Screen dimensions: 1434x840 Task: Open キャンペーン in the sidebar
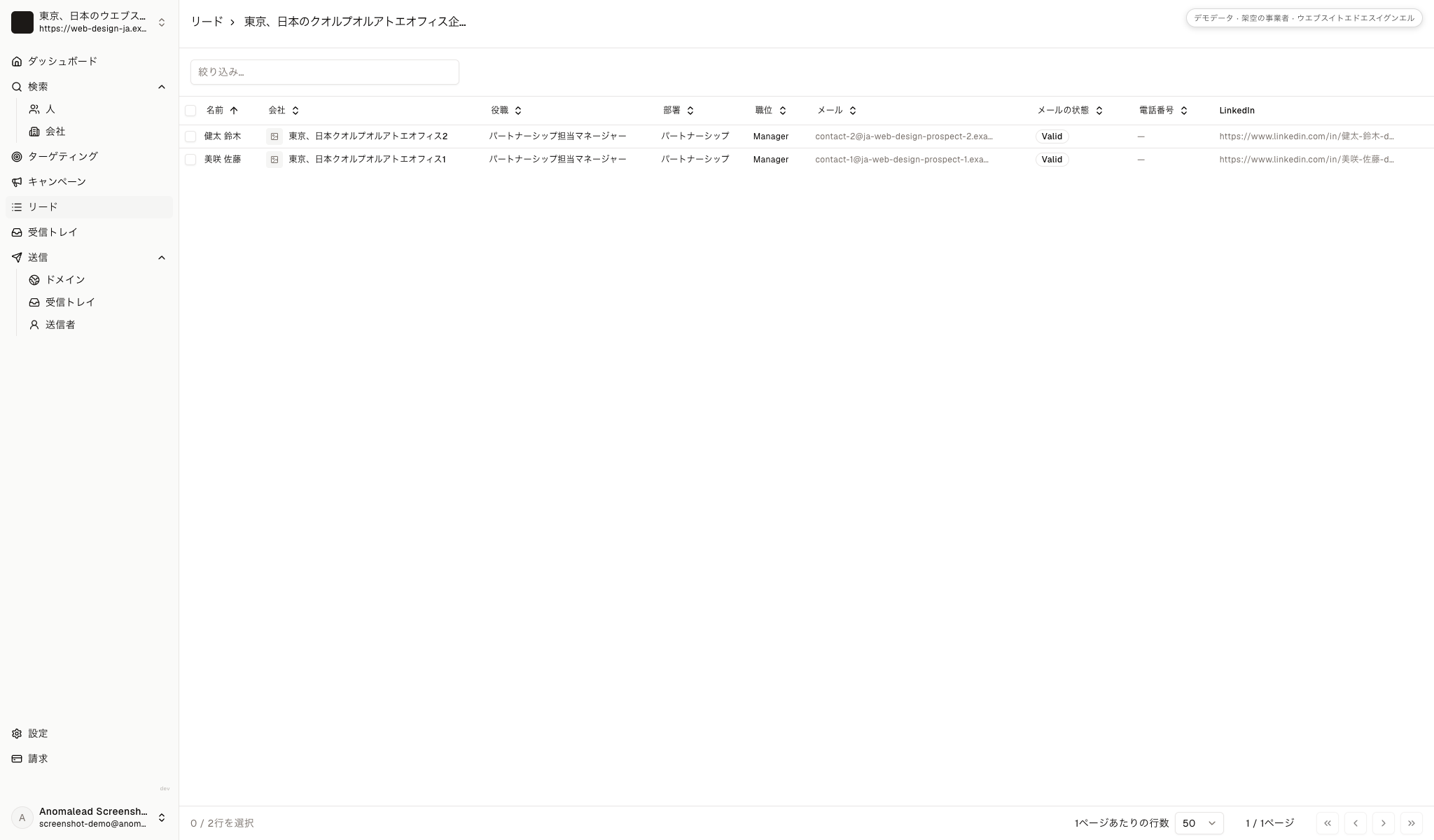(89, 182)
